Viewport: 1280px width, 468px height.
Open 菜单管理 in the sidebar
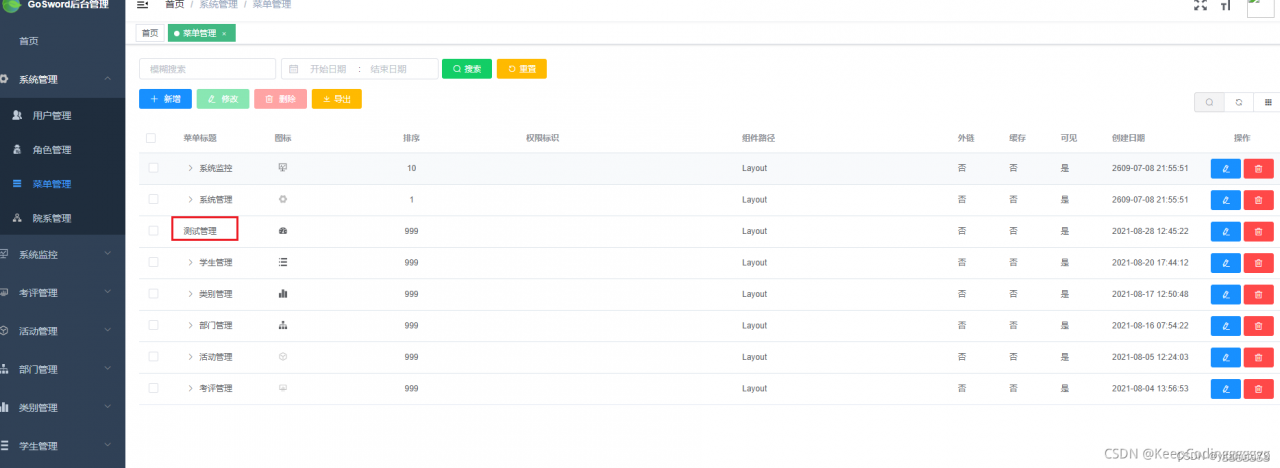pyautogui.click(x=62, y=184)
